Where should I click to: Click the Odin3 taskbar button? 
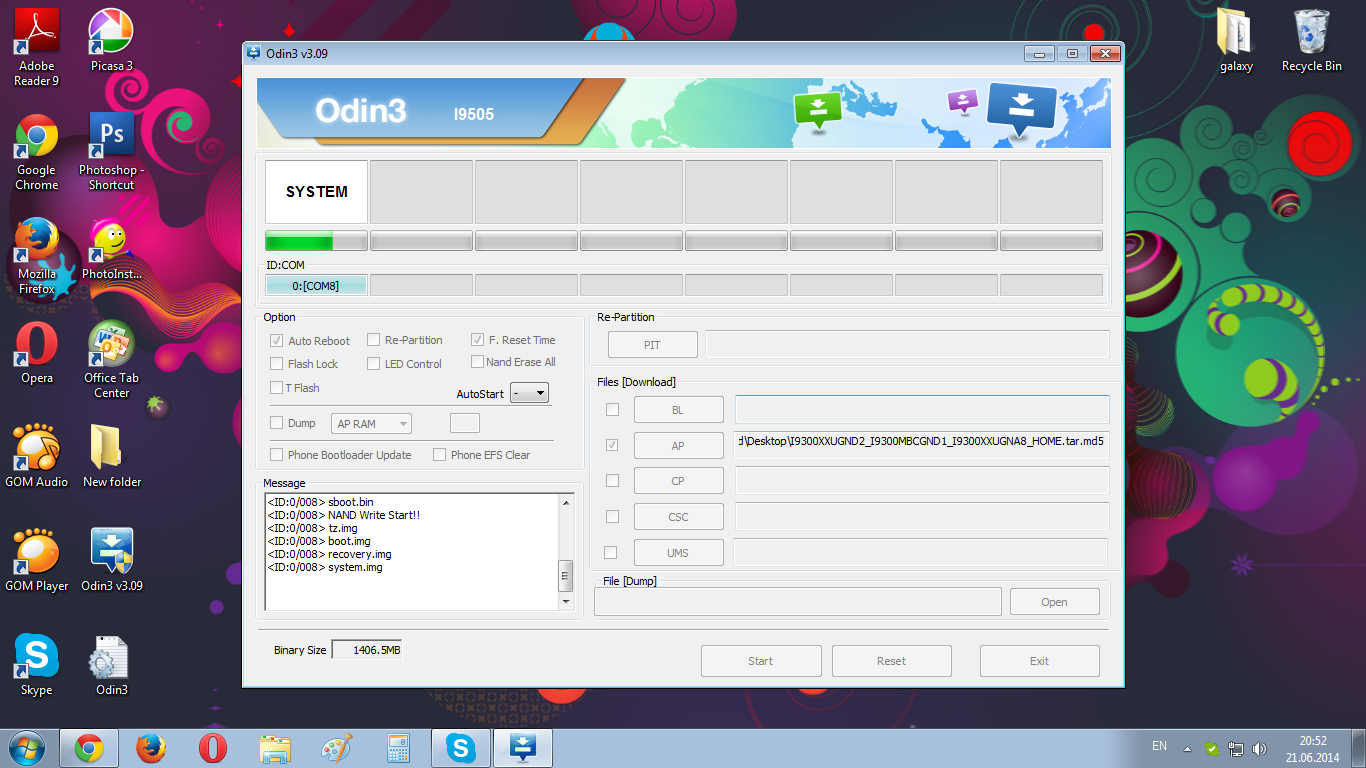(x=524, y=748)
